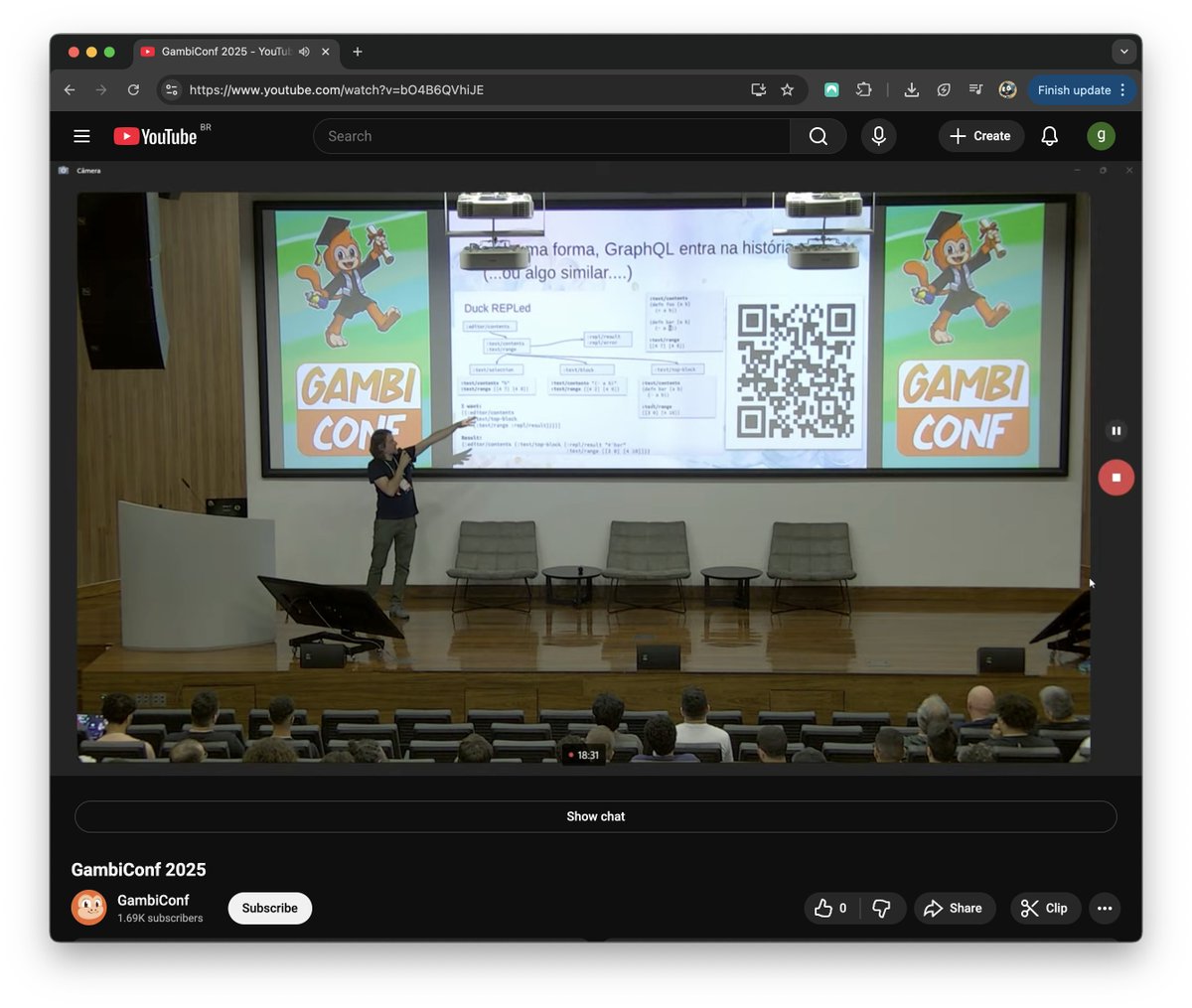Viewport: 1192px width, 1008px height.
Task: Bookmark this page with the star
Action: (x=788, y=89)
